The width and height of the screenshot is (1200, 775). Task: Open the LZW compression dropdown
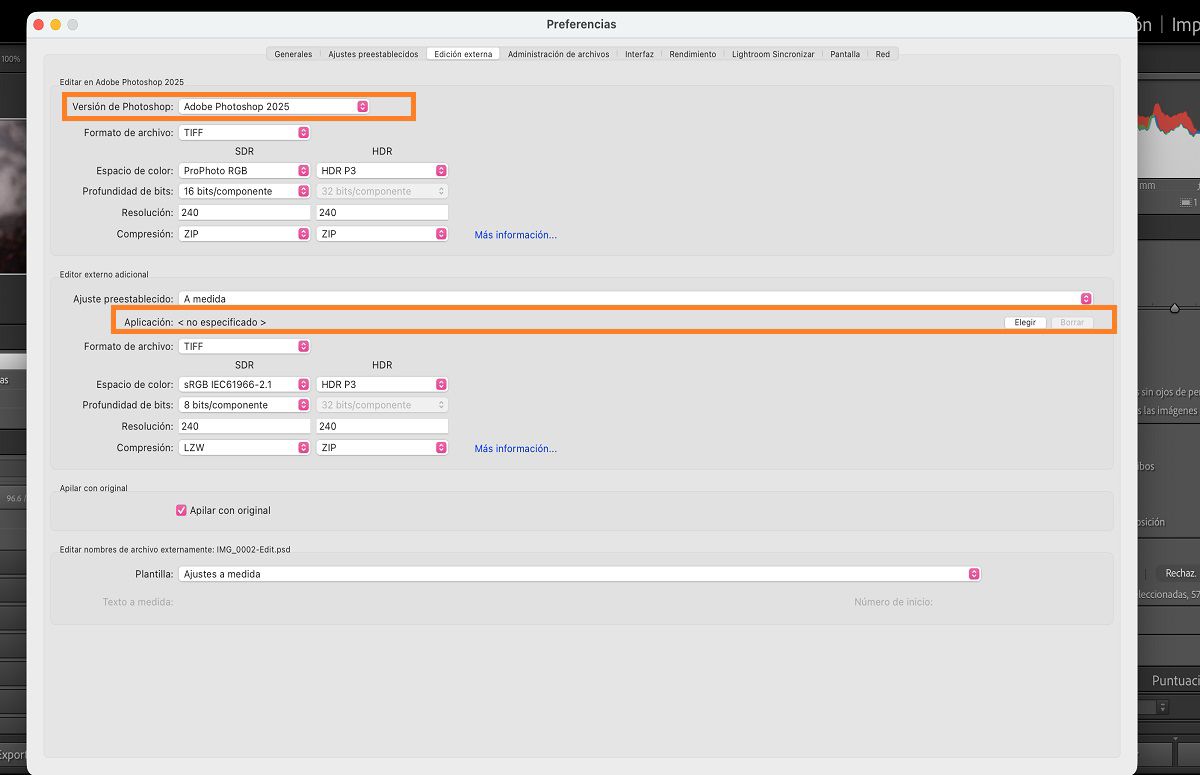coord(244,448)
